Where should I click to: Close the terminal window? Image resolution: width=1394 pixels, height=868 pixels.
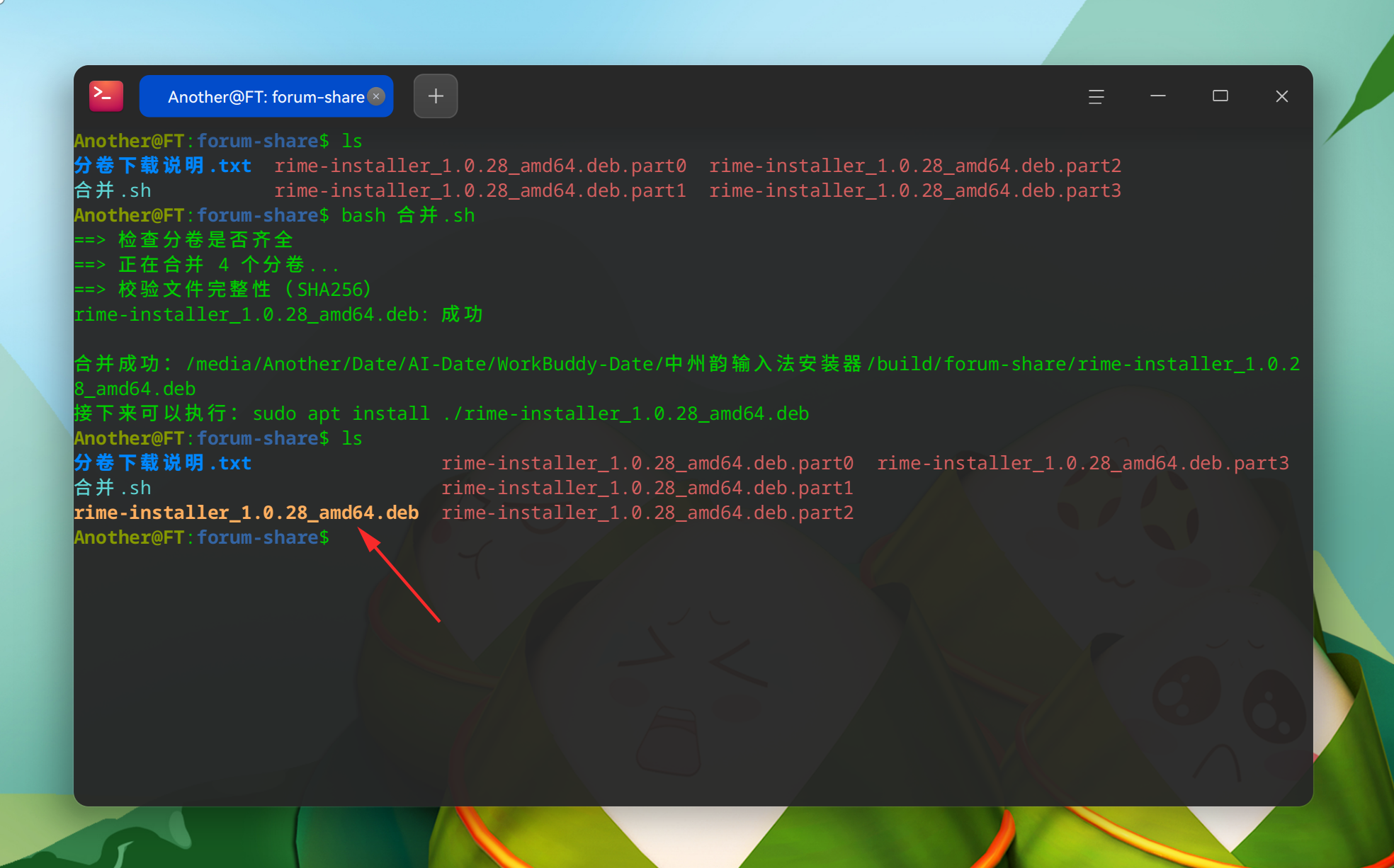pos(1282,96)
